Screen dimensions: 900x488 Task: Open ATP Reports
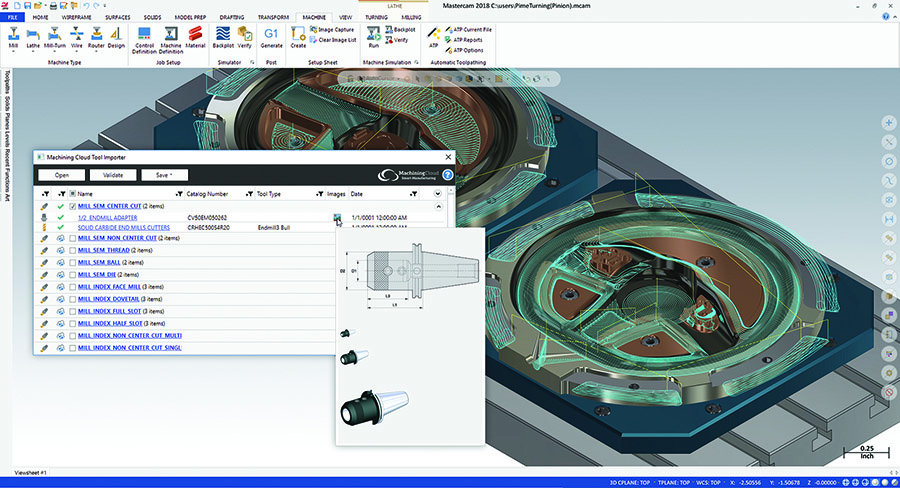point(463,40)
